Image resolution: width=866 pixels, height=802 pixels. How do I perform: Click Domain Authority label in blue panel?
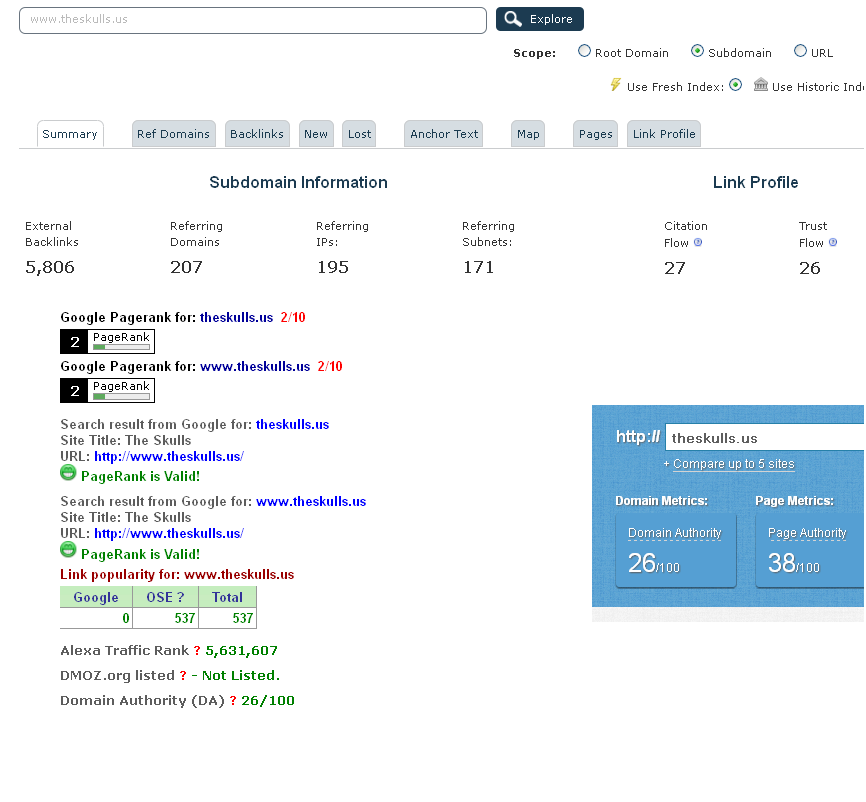coord(675,533)
